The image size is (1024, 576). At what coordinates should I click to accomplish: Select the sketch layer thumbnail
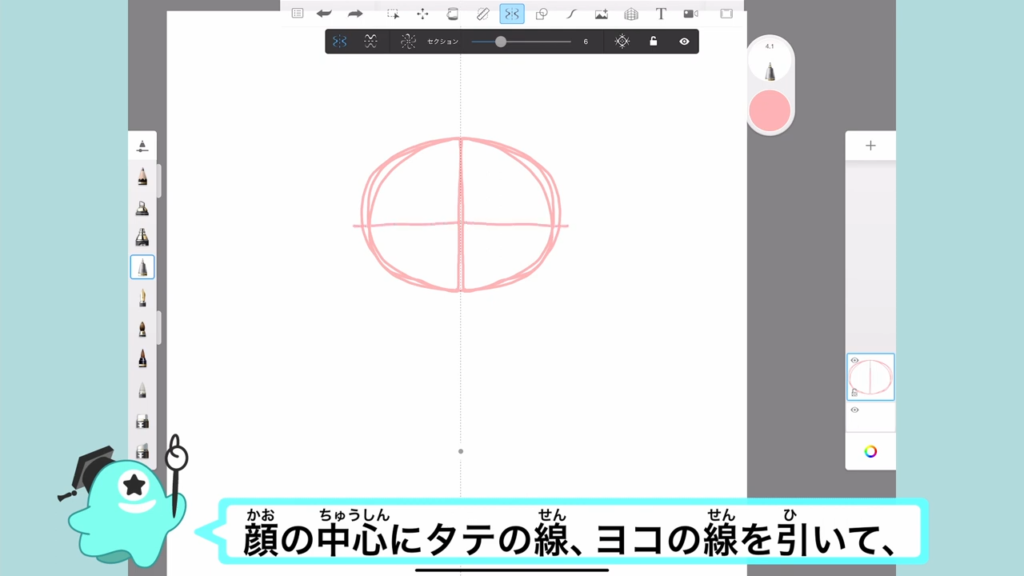872,378
